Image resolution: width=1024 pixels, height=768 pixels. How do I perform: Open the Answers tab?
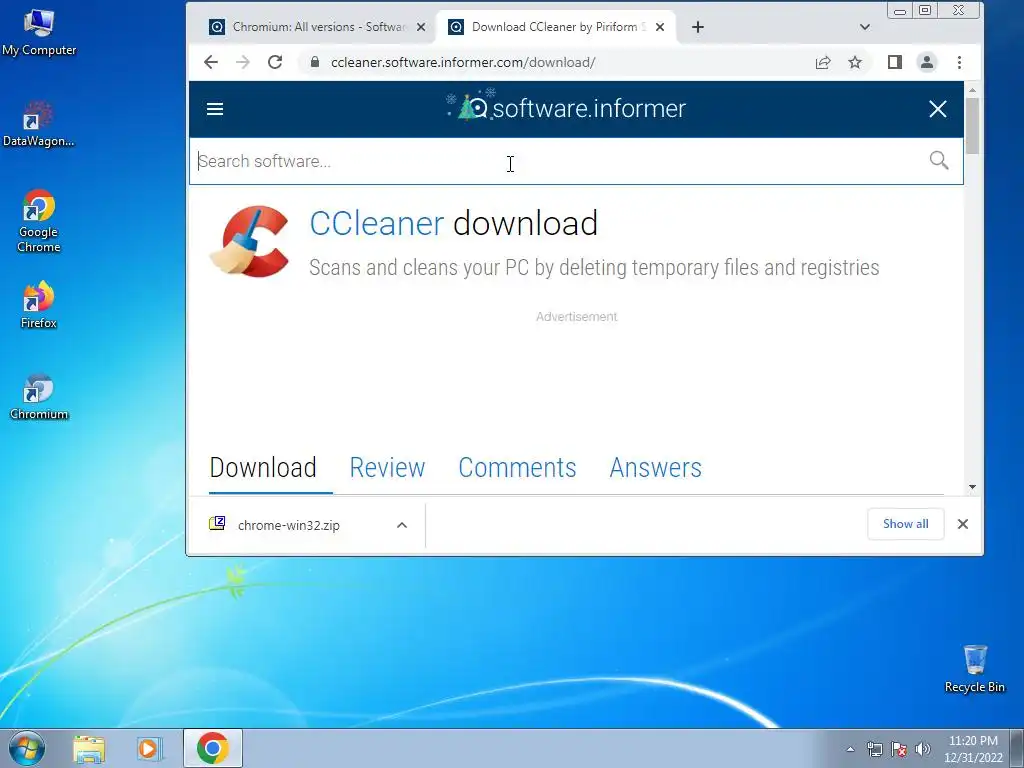pos(656,468)
